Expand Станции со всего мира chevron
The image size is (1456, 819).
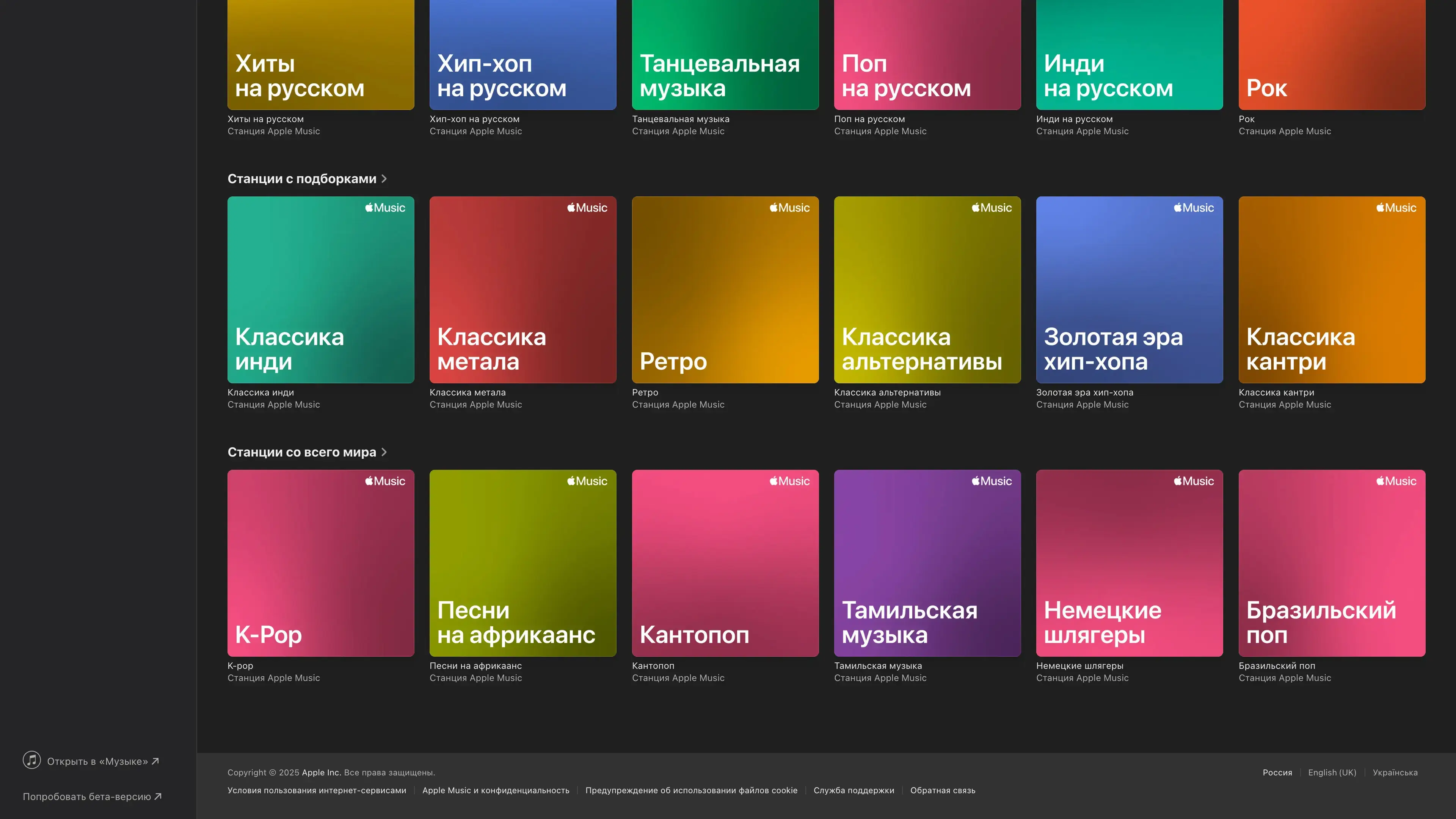point(384,452)
